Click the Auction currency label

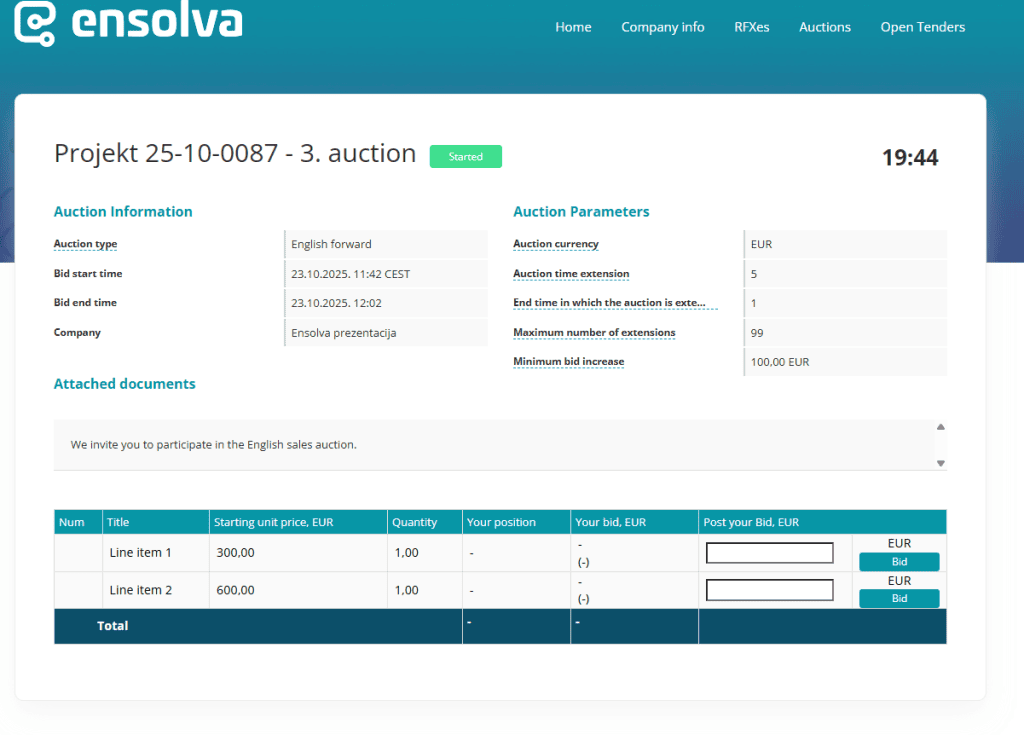[x=555, y=244]
